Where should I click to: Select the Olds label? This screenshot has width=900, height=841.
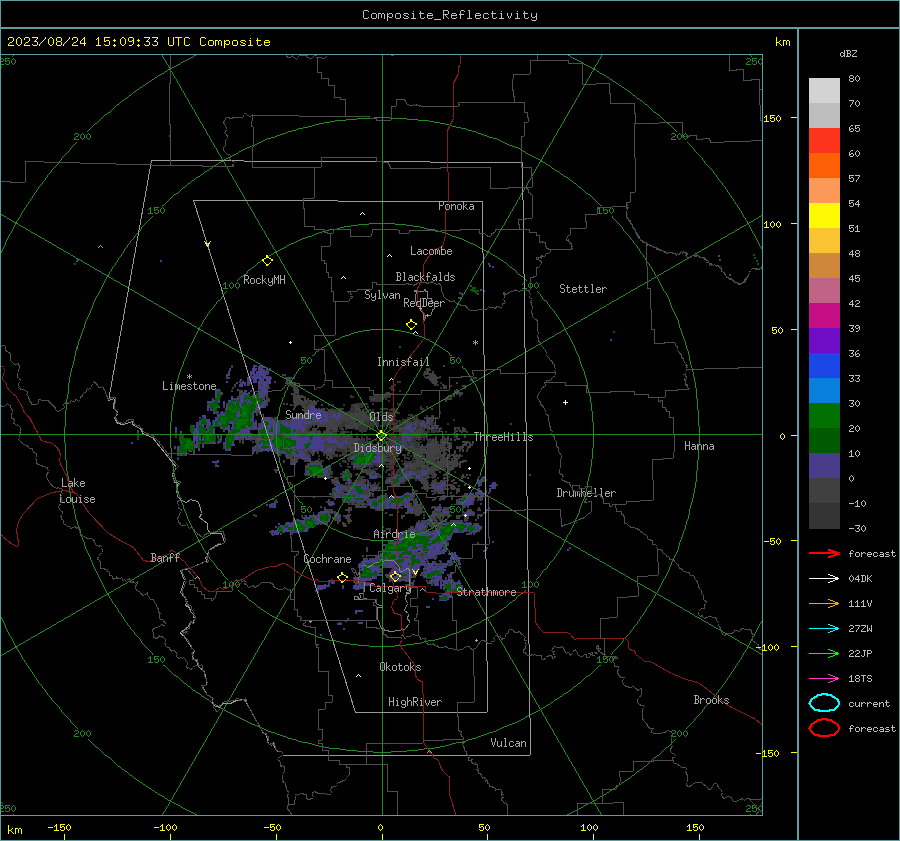[x=381, y=416]
